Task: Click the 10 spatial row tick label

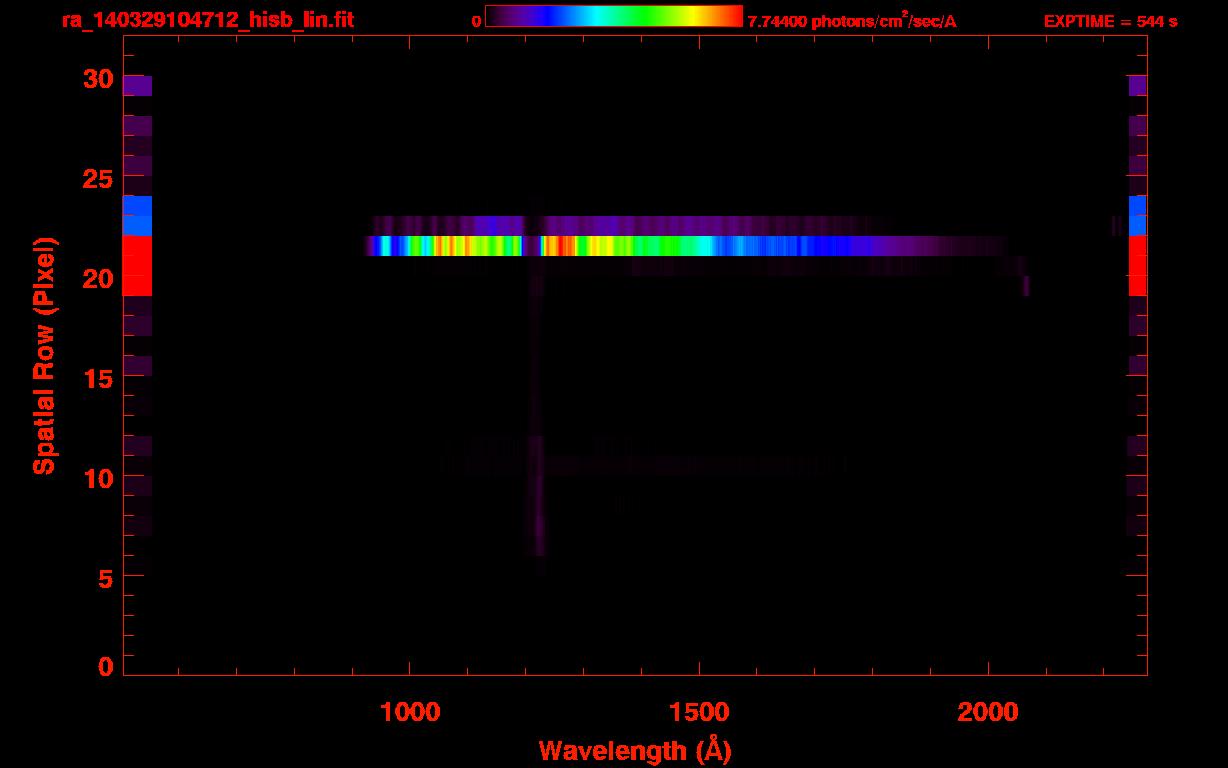Action: pyautogui.click(x=96, y=477)
